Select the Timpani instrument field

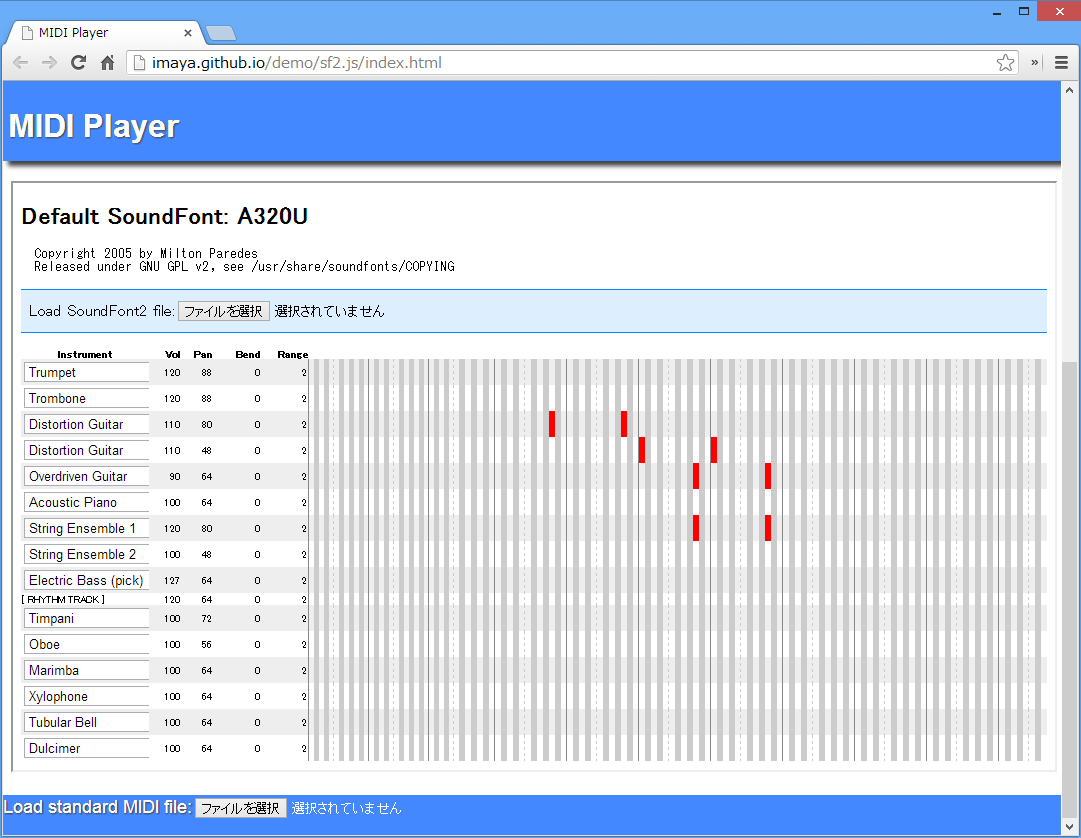click(x=86, y=619)
